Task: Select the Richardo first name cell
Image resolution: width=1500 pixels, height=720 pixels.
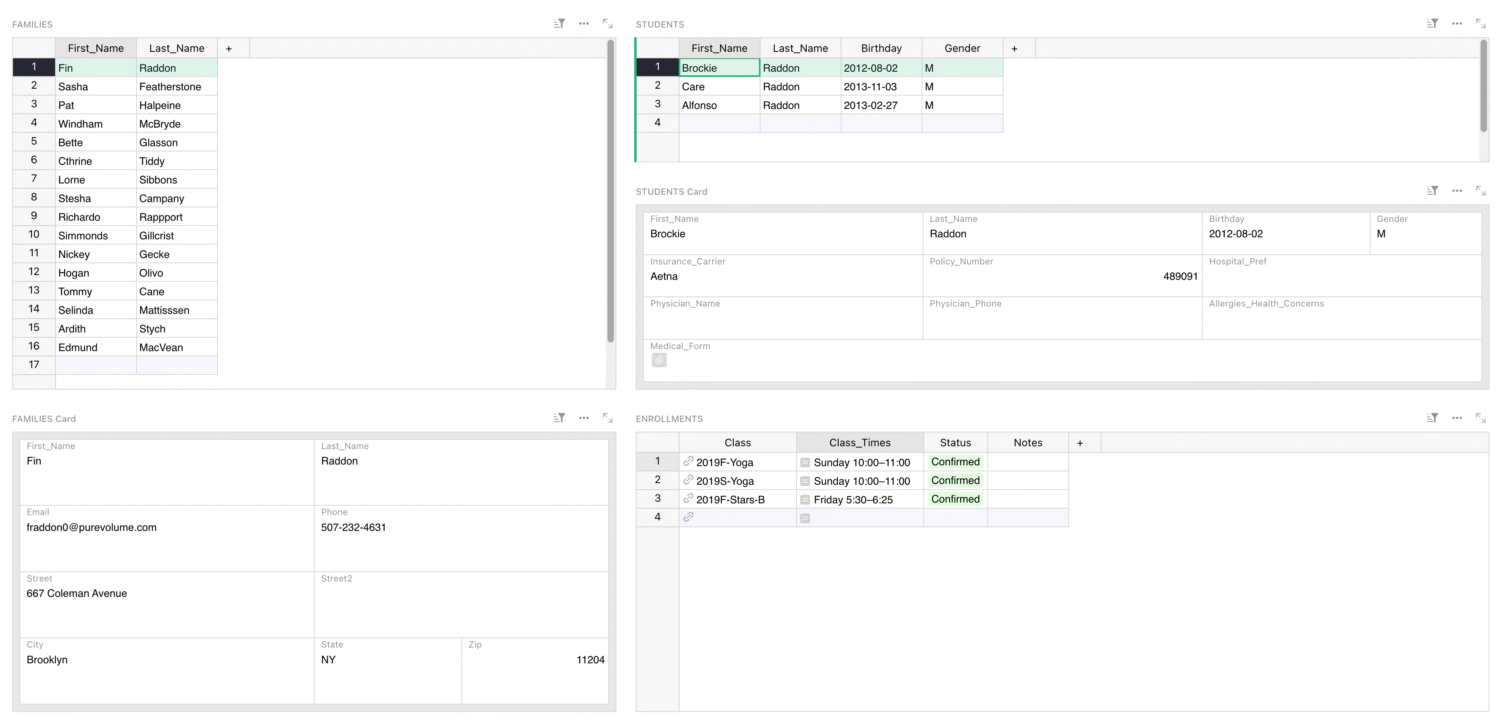Action: [x=96, y=217]
